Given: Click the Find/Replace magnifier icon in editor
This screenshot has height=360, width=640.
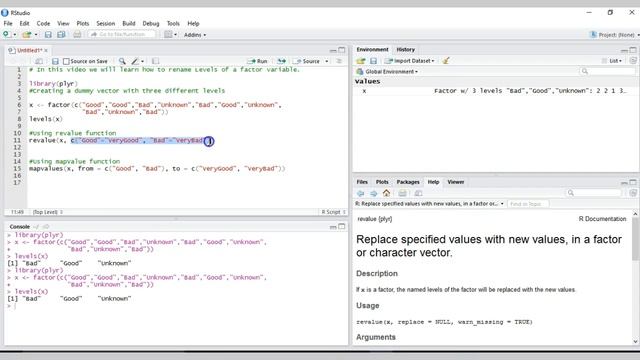Looking at the screenshot, I should (122, 61).
